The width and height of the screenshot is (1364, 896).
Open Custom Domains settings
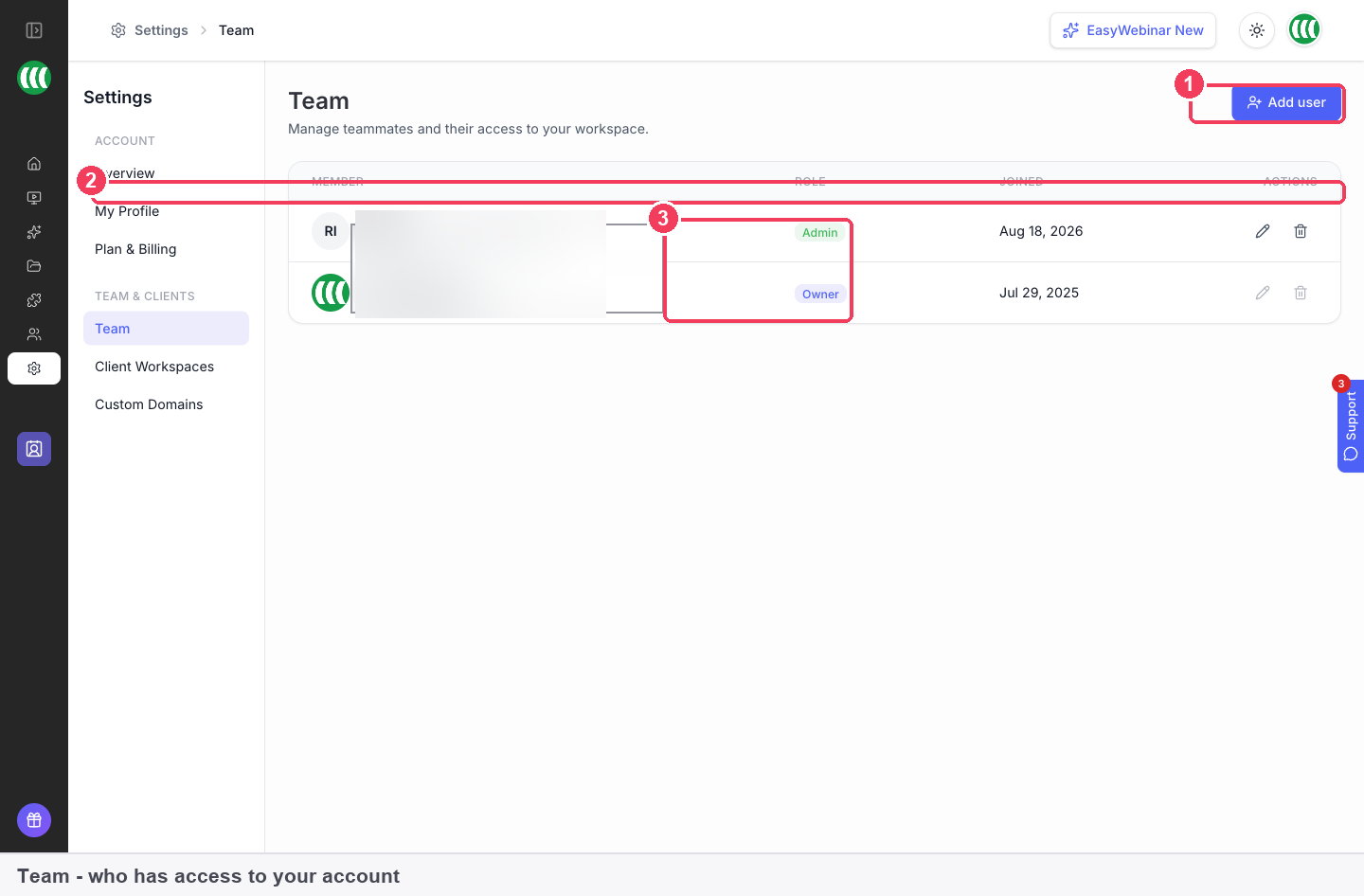tap(149, 404)
